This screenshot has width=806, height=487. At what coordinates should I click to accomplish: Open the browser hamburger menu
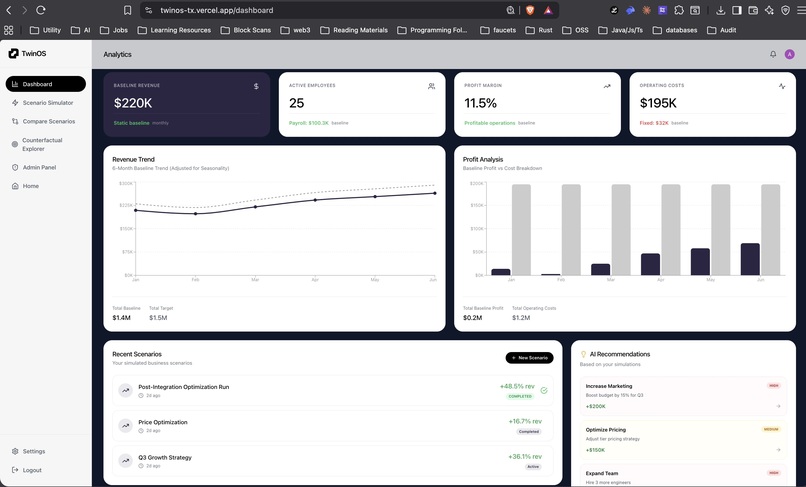tap(801, 10)
